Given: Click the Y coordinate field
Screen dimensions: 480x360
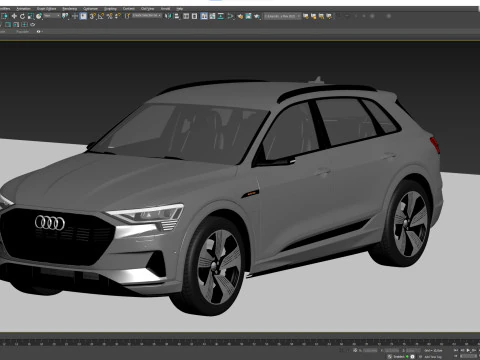Looking at the screenshot, I should (392, 350).
